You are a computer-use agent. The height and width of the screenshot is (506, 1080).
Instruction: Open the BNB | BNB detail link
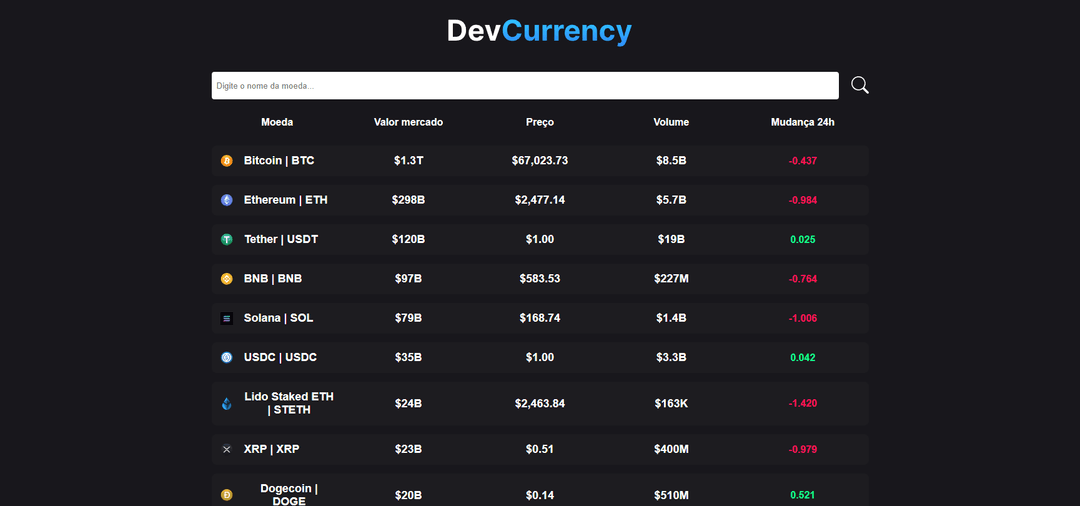273,279
